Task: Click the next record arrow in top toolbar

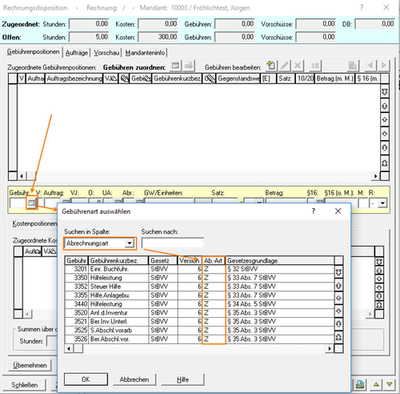Action: tap(384, 66)
